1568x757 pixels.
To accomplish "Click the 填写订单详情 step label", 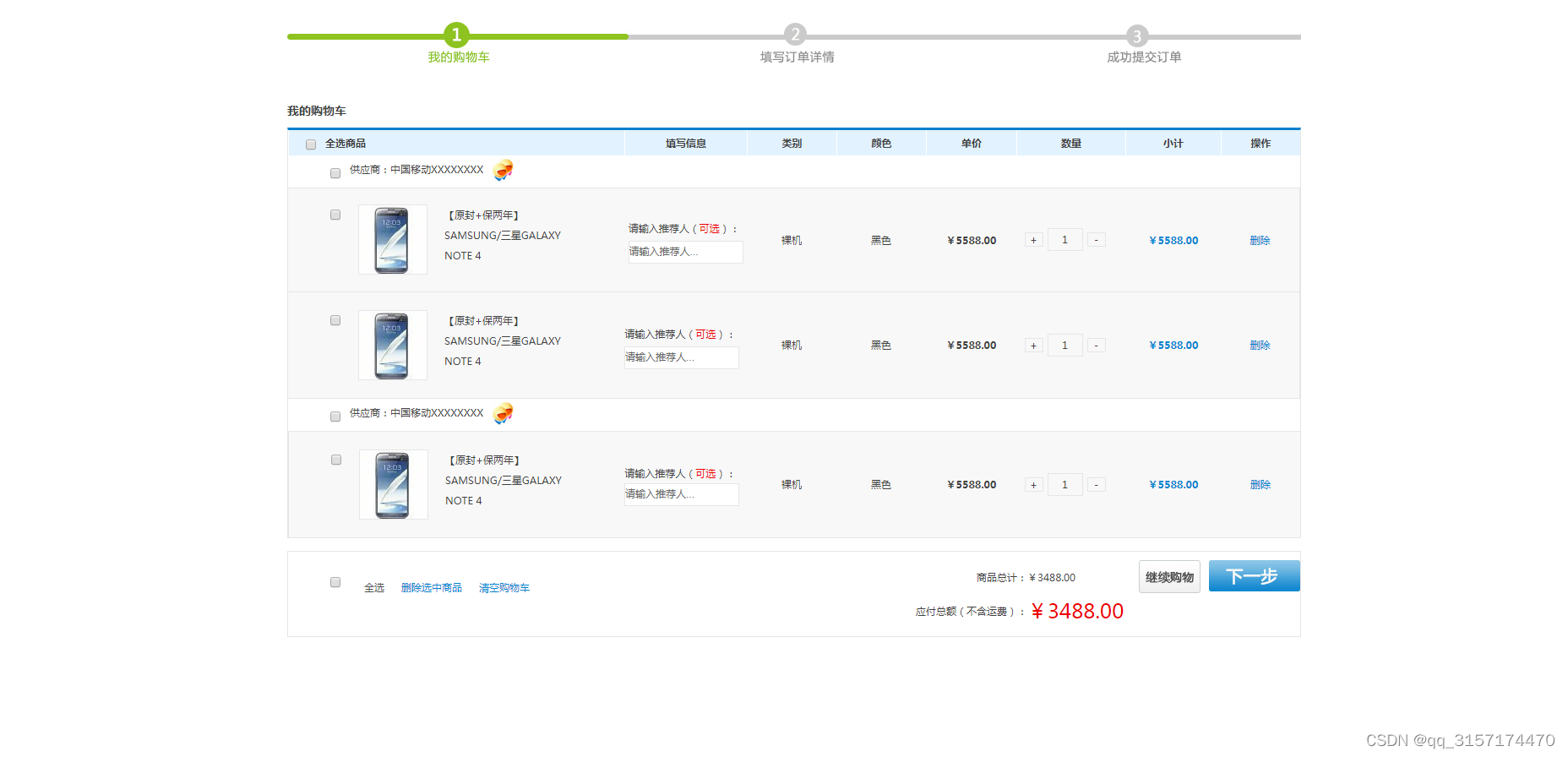I will 797,57.
